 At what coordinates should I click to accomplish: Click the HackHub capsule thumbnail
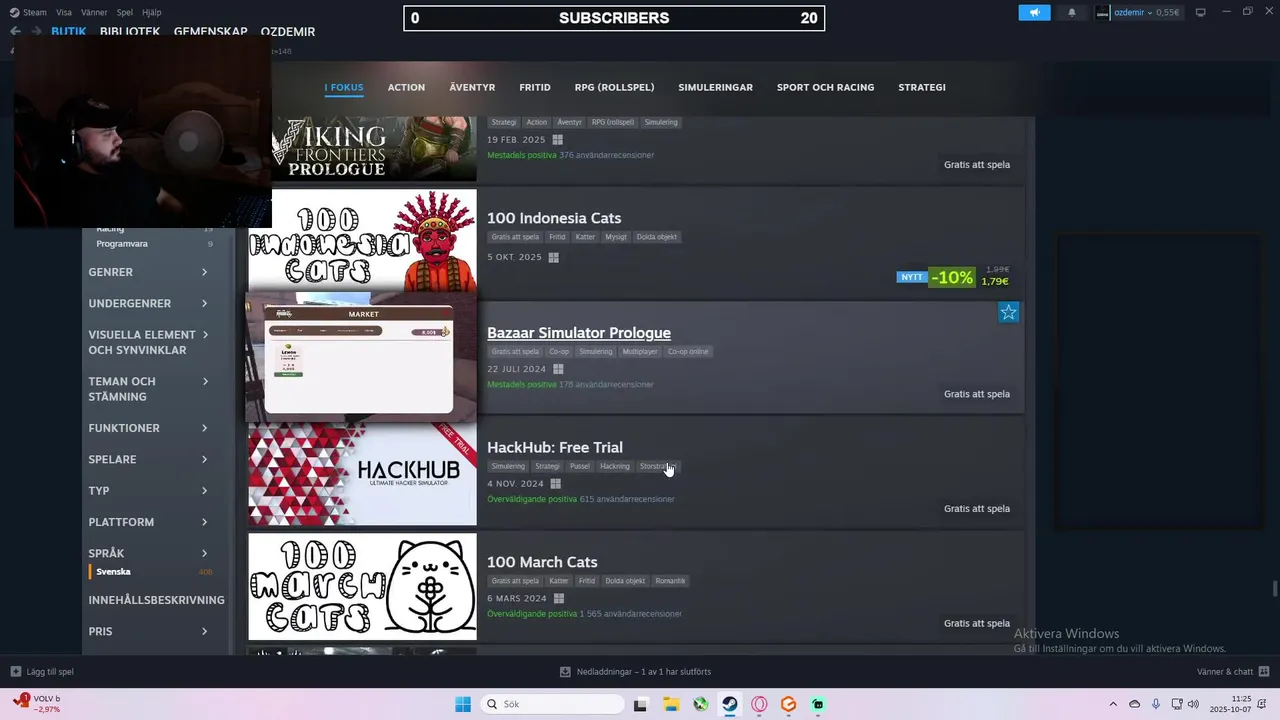pyautogui.click(x=362, y=472)
